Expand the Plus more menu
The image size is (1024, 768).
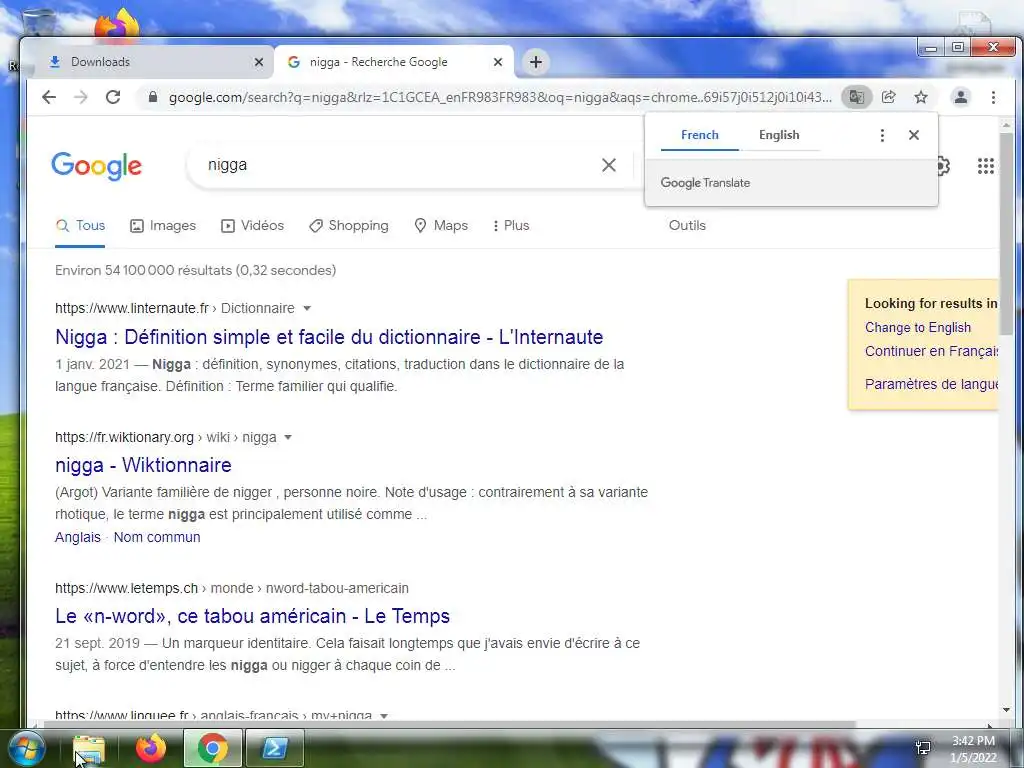click(x=511, y=226)
